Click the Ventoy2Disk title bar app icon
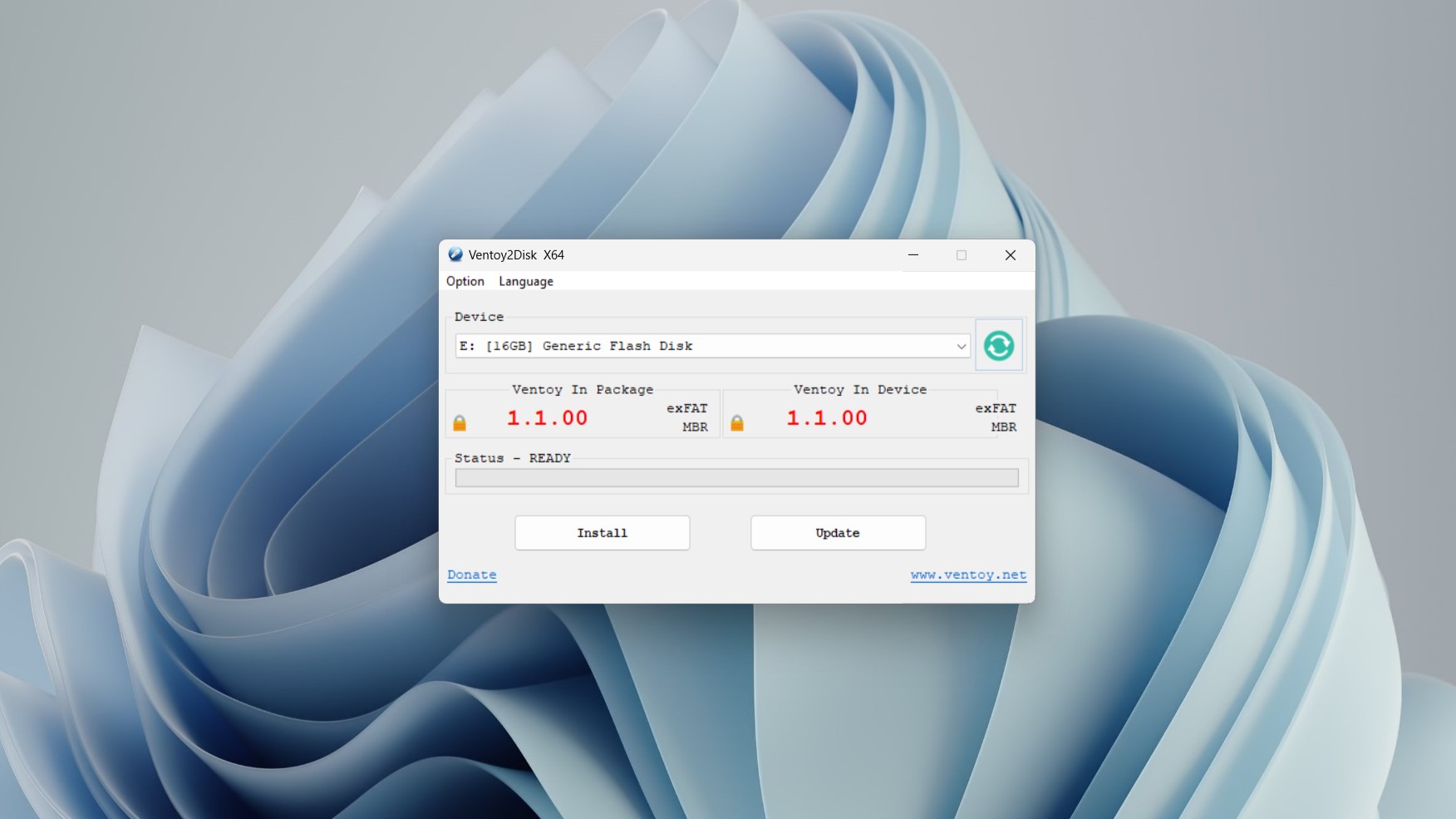 (x=455, y=254)
